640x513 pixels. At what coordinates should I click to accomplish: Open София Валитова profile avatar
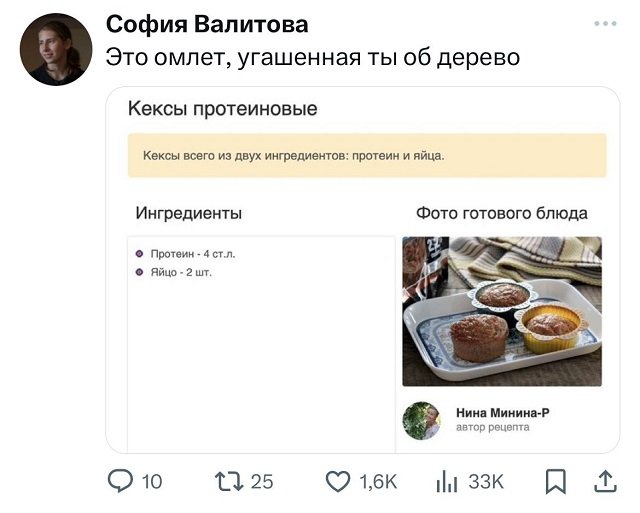(x=56, y=49)
